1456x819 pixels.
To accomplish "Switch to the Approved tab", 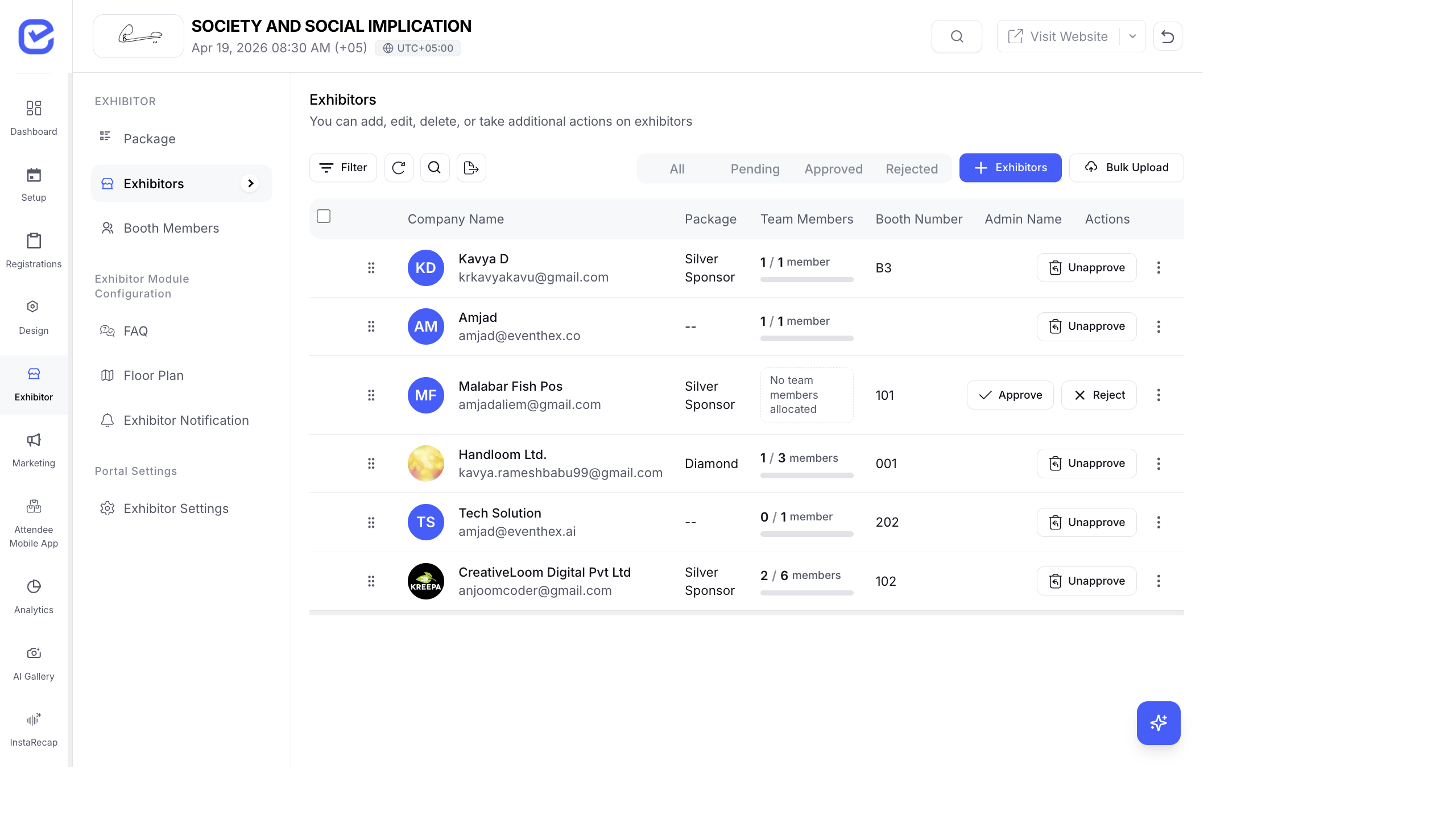I will tap(833, 169).
